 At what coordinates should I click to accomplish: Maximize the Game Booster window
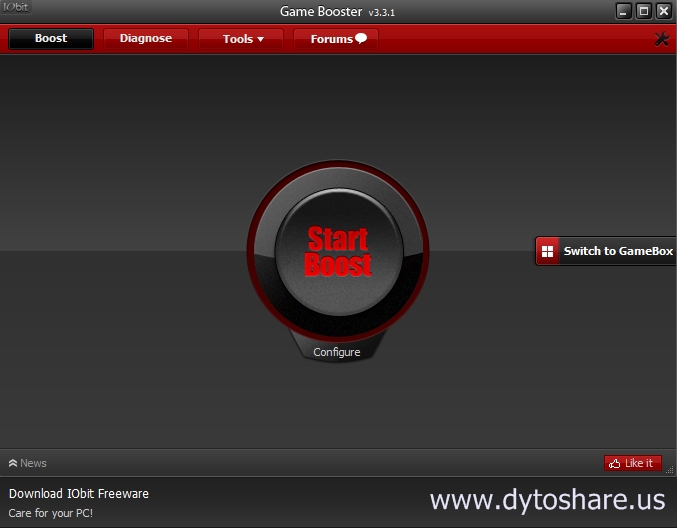pos(644,11)
